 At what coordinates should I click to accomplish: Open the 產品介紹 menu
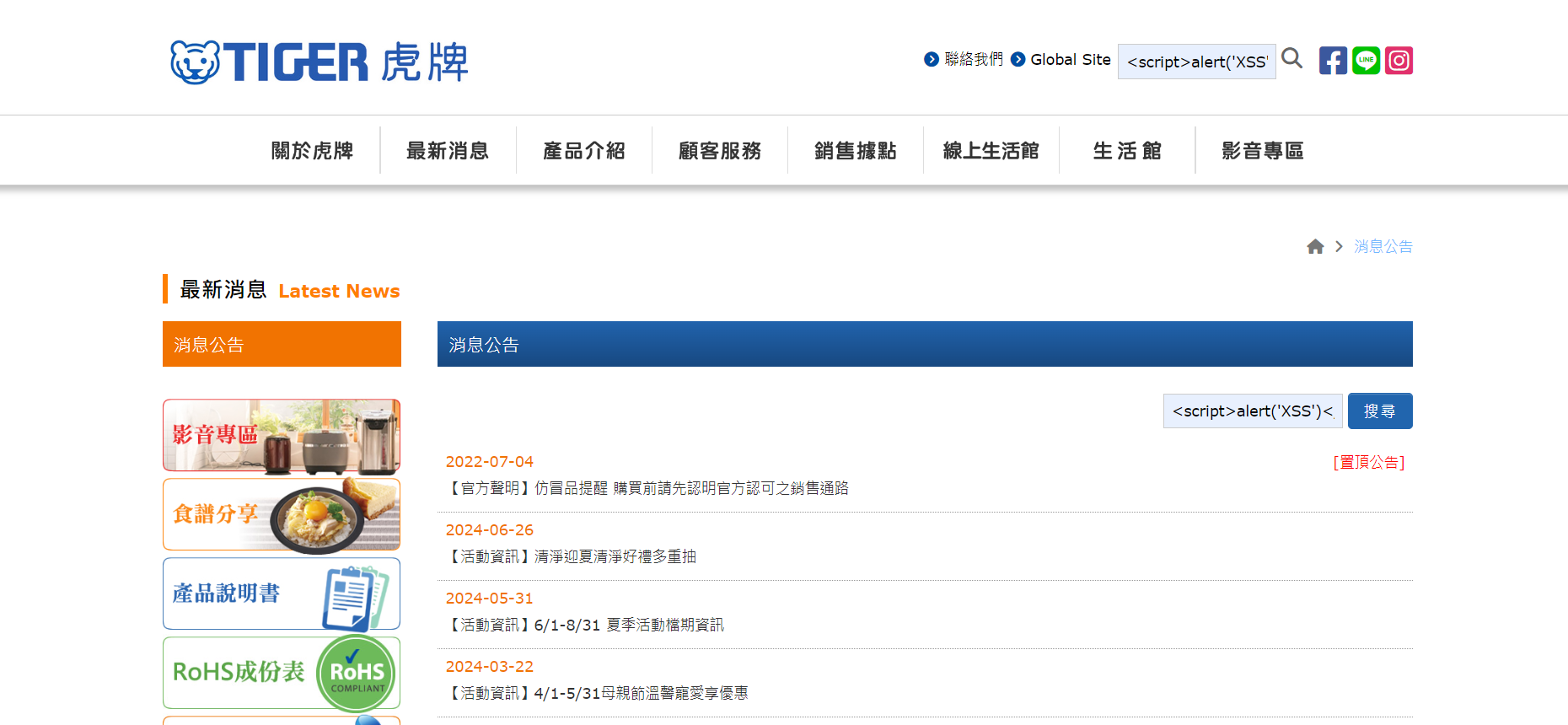[583, 150]
